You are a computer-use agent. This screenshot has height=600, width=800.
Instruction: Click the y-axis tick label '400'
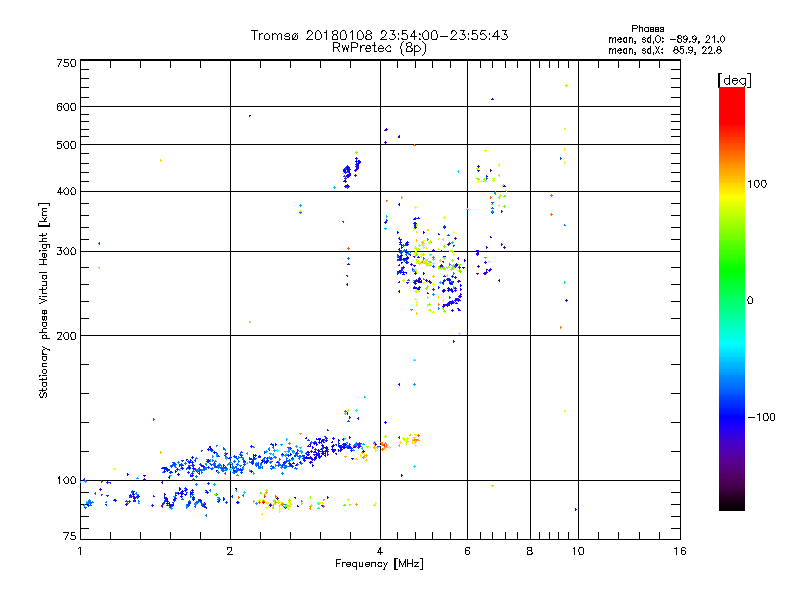[x=66, y=191]
